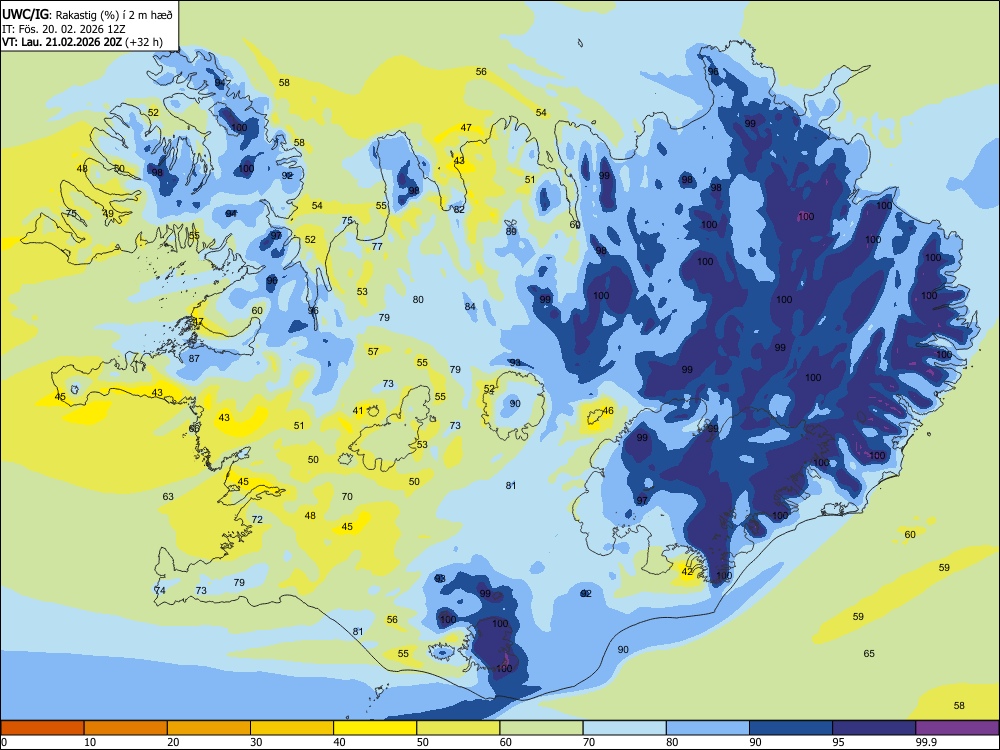The height and width of the screenshot is (750, 1000).
Task: Choose the 30–40 amber legend swatch
Action: click(292, 728)
